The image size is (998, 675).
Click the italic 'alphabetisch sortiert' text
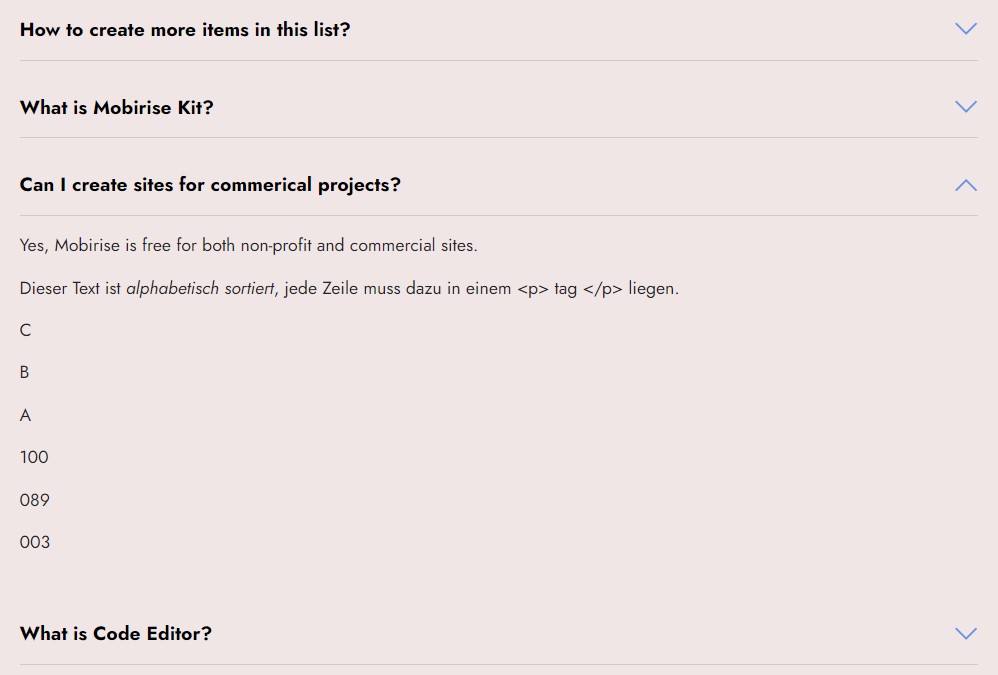(x=200, y=289)
